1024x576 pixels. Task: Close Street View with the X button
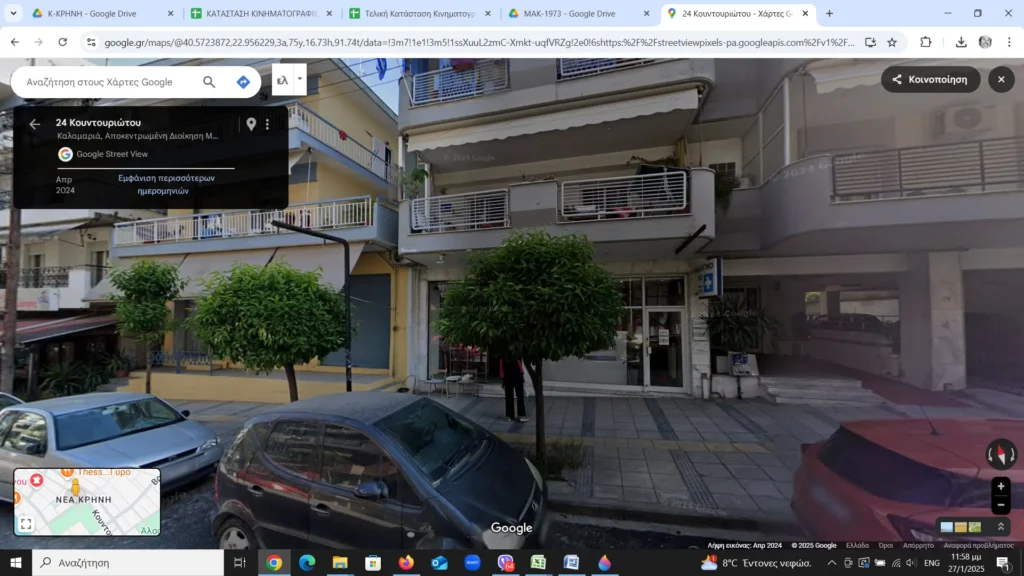1001,80
